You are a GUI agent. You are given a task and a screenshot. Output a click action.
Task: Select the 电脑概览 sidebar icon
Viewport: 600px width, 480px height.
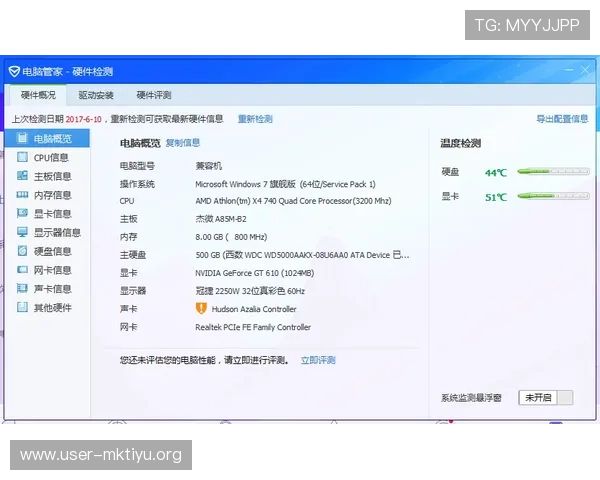point(22,138)
